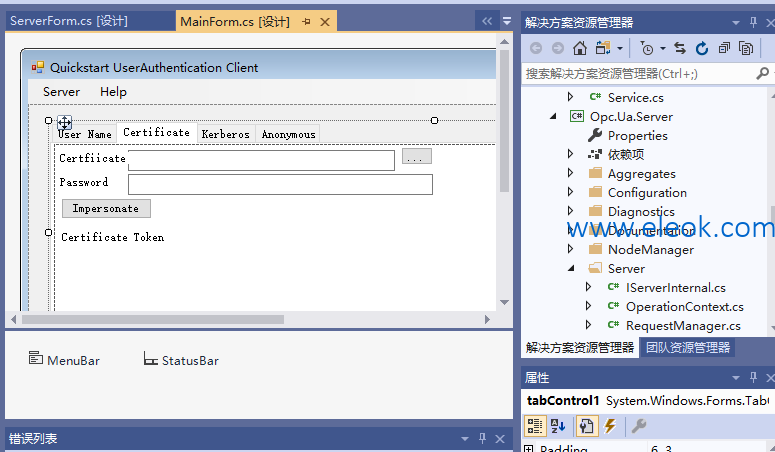Select the MenuBar component in the tray
The width and height of the screenshot is (775, 452).
tap(64, 360)
